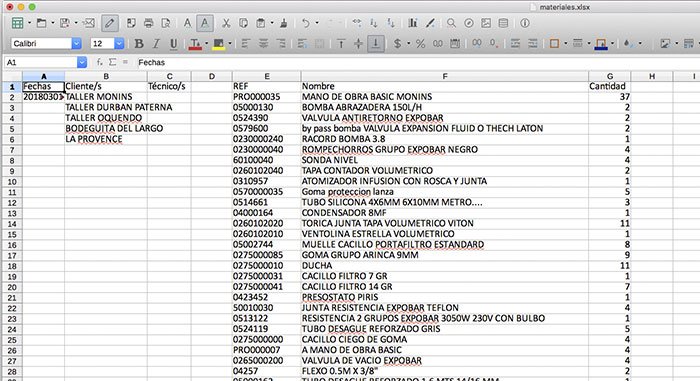Click the Open file folder icon
Screen dimensions: 700x381
(x=42, y=23)
